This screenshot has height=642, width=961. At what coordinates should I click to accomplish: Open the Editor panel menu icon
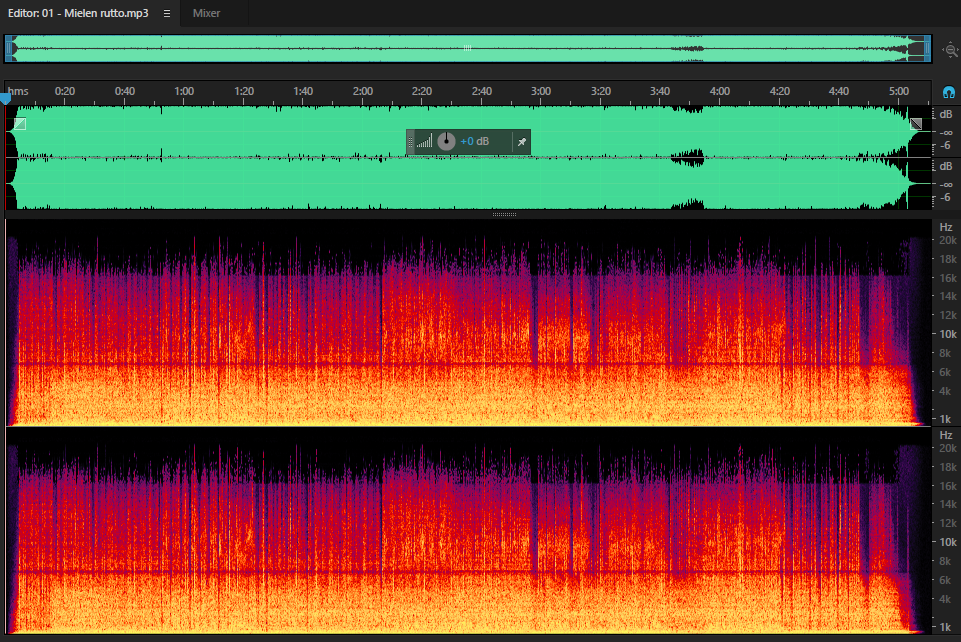[x=167, y=13]
